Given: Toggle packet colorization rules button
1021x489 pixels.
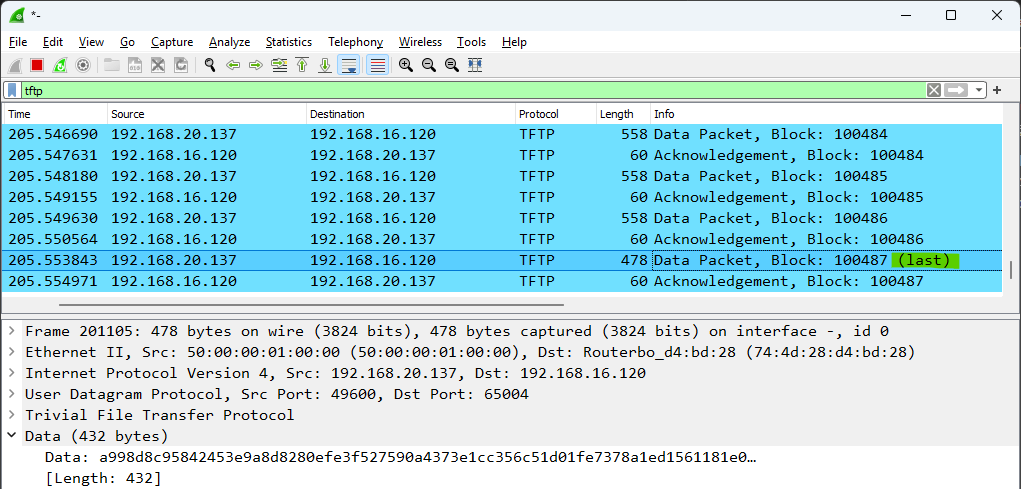Looking at the screenshot, I should [x=378, y=65].
